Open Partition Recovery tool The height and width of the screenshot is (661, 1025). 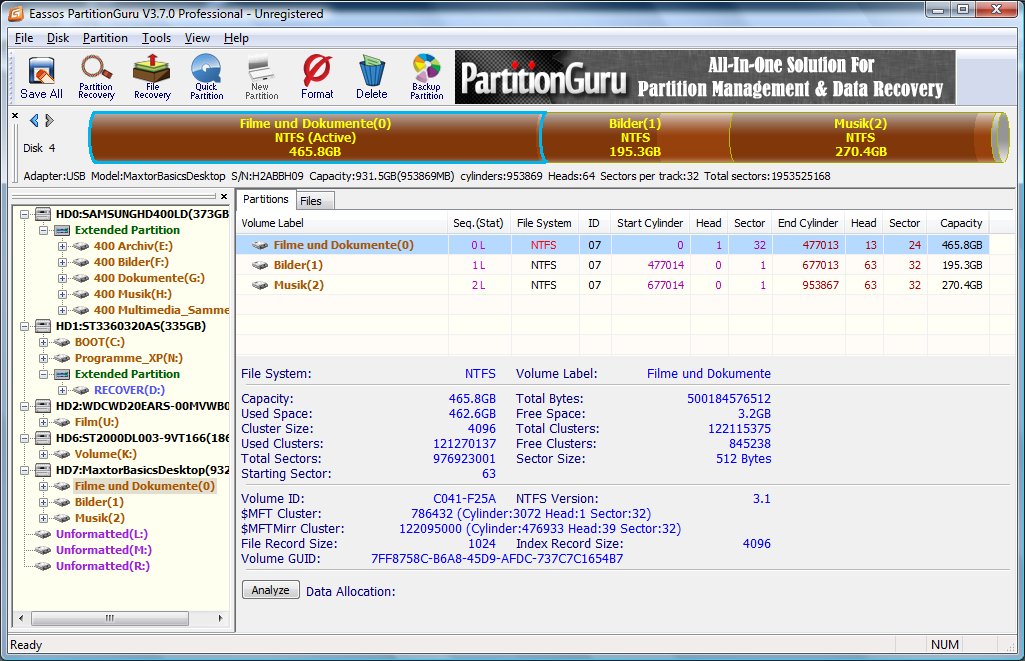tap(96, 77)
